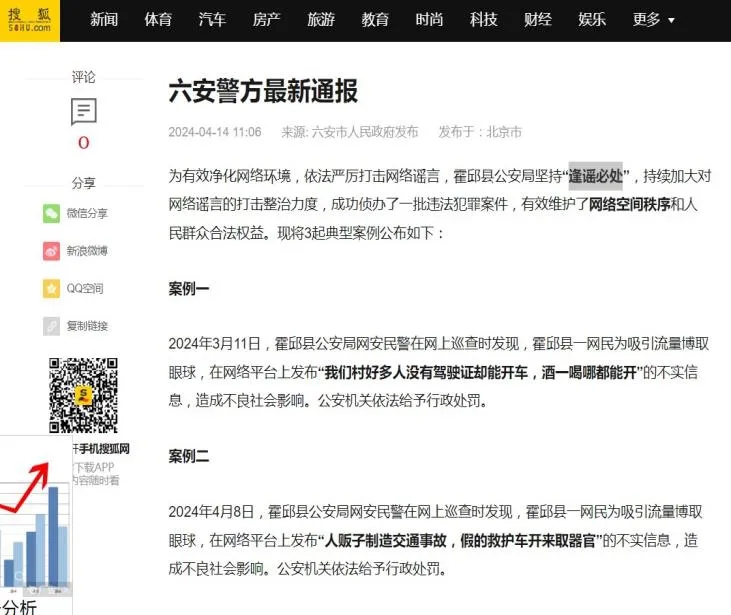
Task: Select the 财经 menu item
Action: pyautogui.click(x=537, y=20)
